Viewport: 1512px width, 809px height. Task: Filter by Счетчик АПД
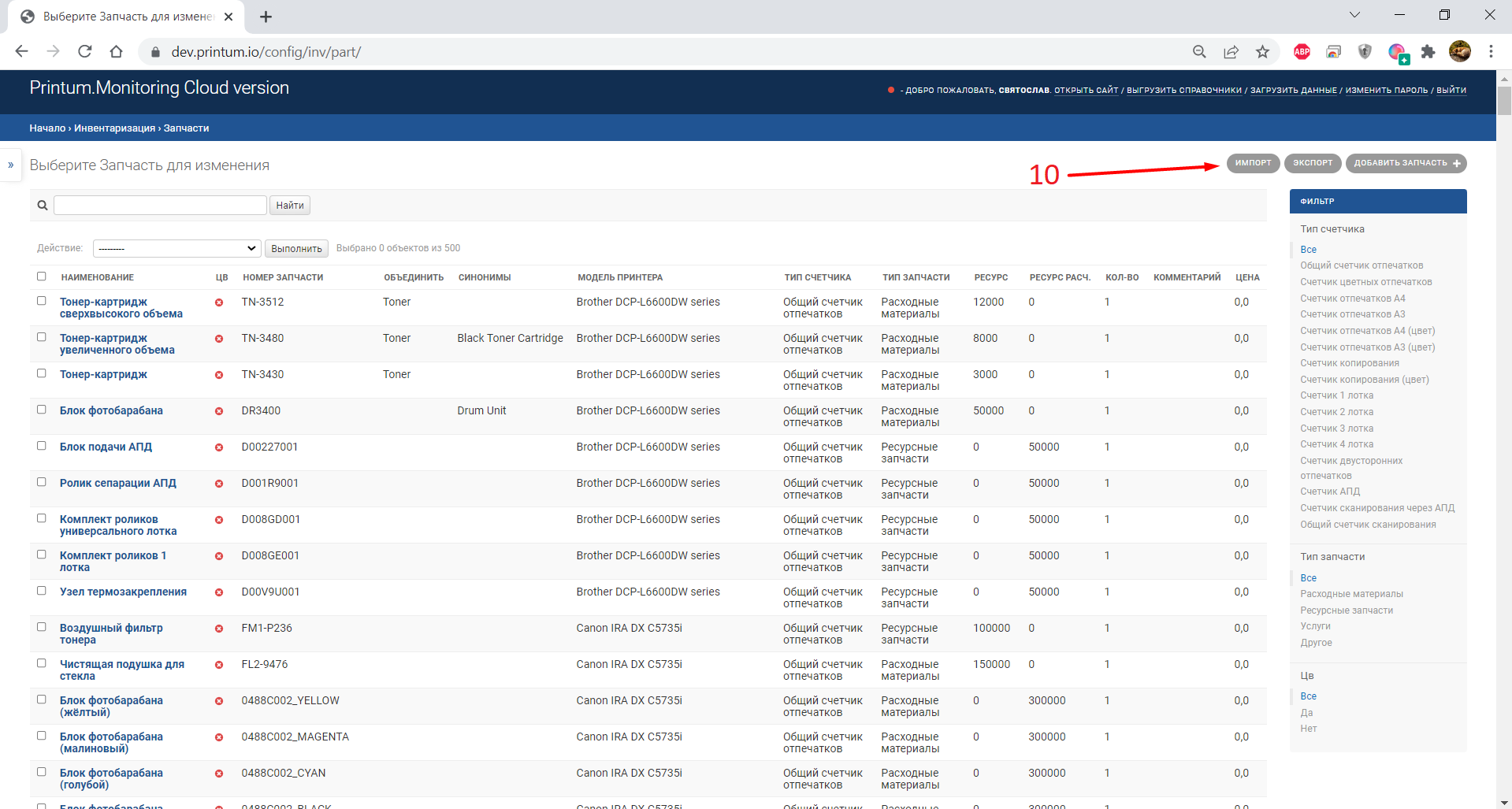1330,492
